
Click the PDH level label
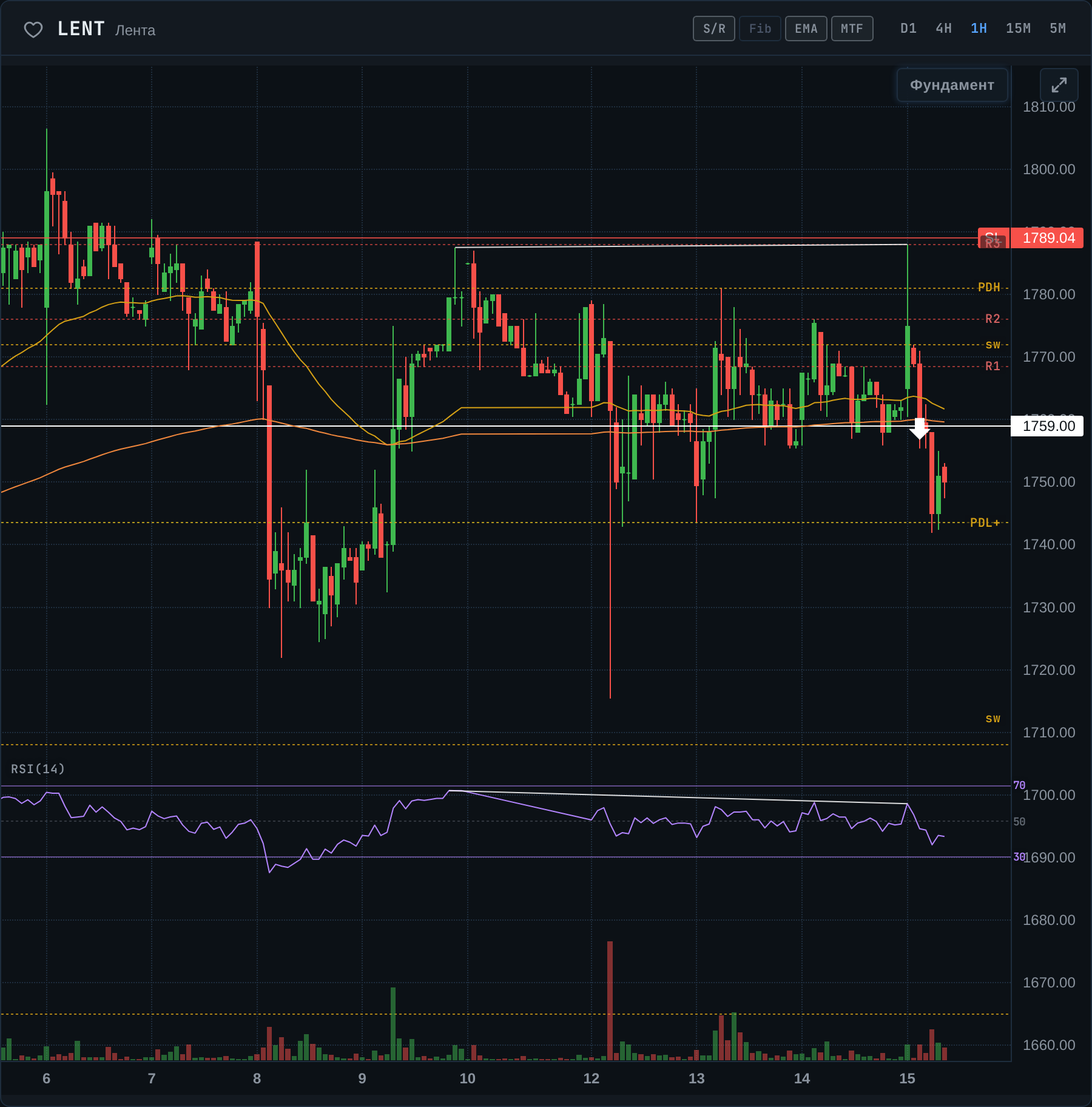pos(989,287)
